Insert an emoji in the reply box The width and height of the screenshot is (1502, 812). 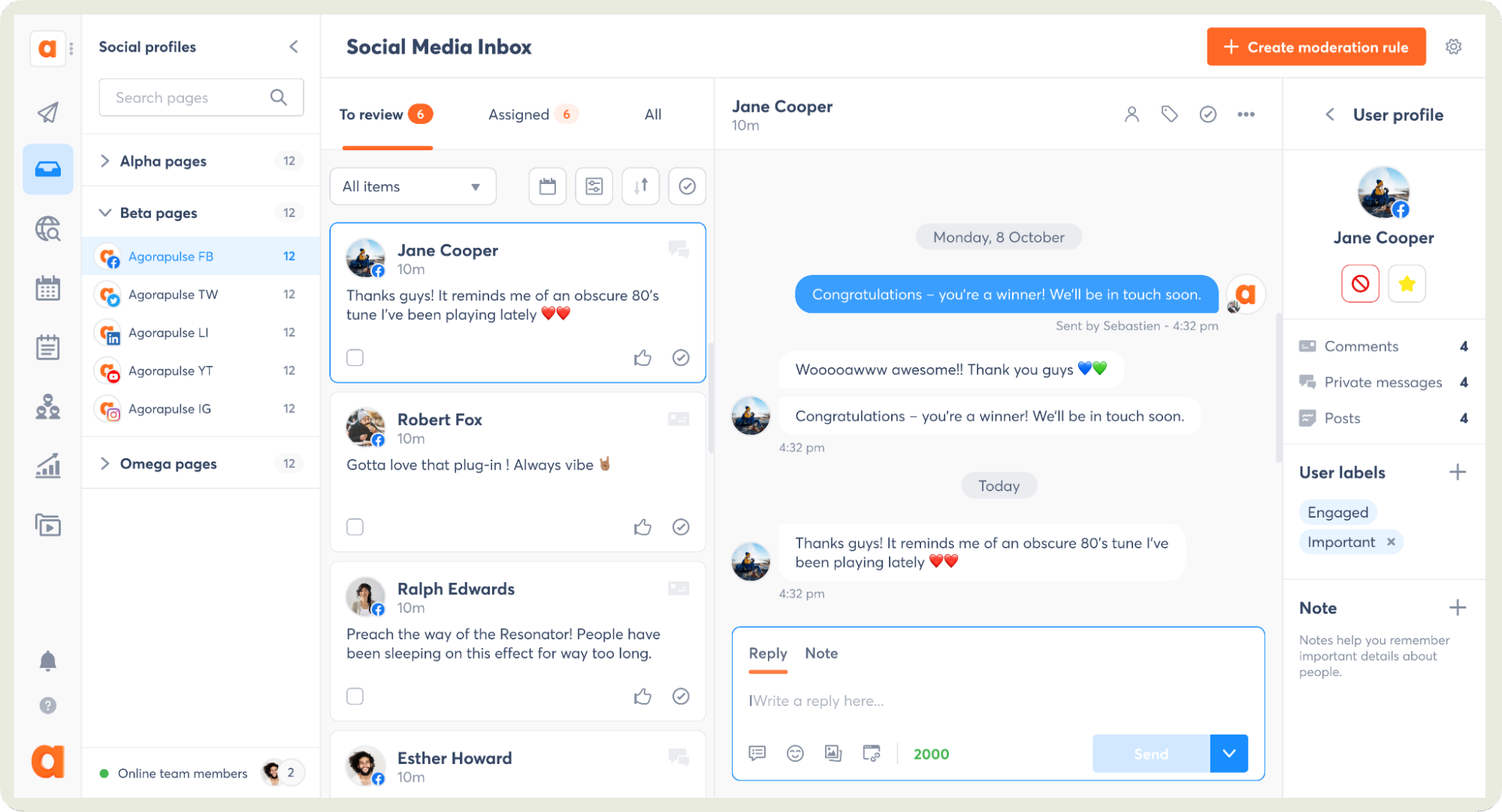tap(795, 753)
